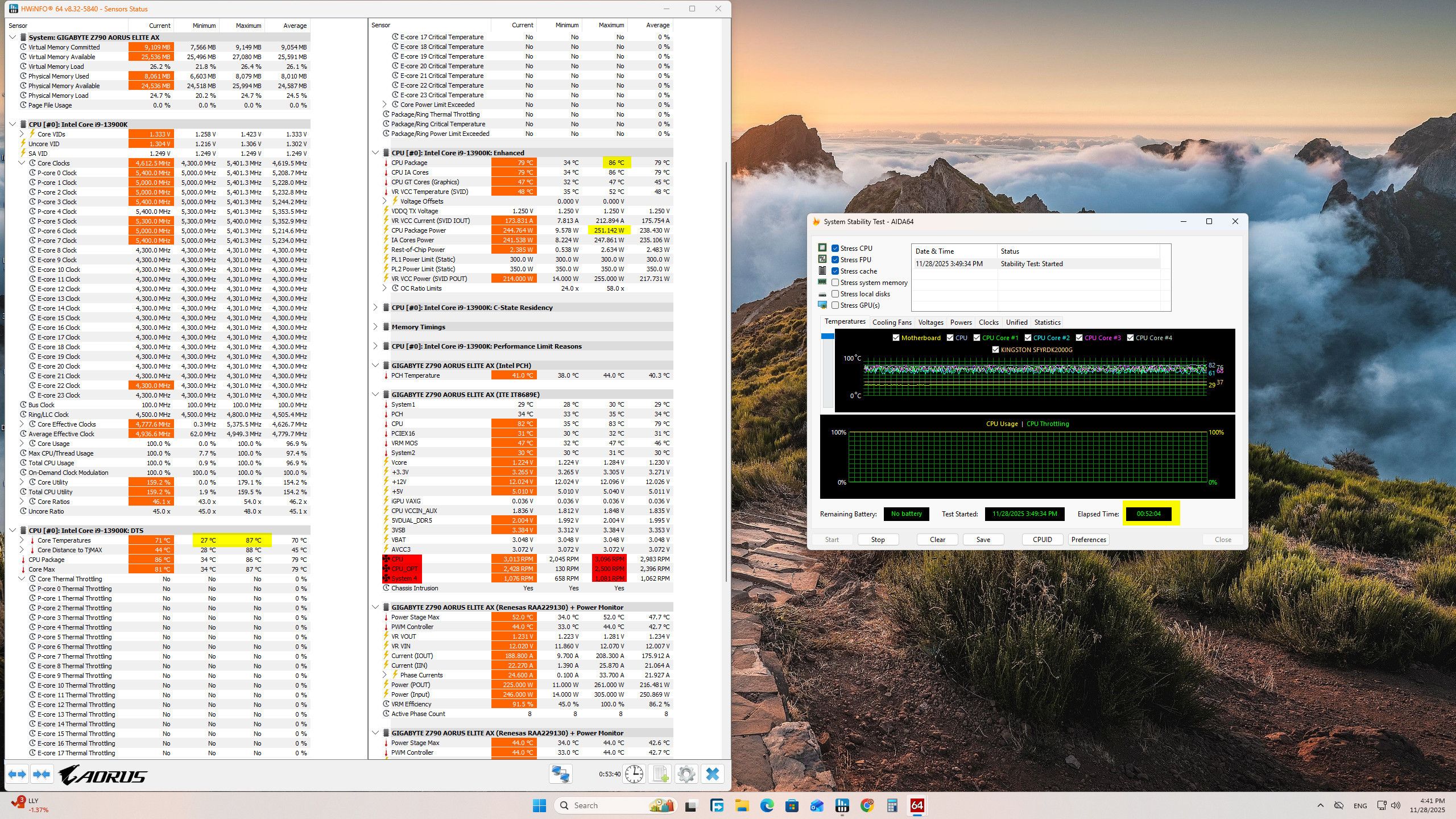Collapse the Core Clocks tree node
This screenshot has width=1456, height=819.
click(22, 163)
